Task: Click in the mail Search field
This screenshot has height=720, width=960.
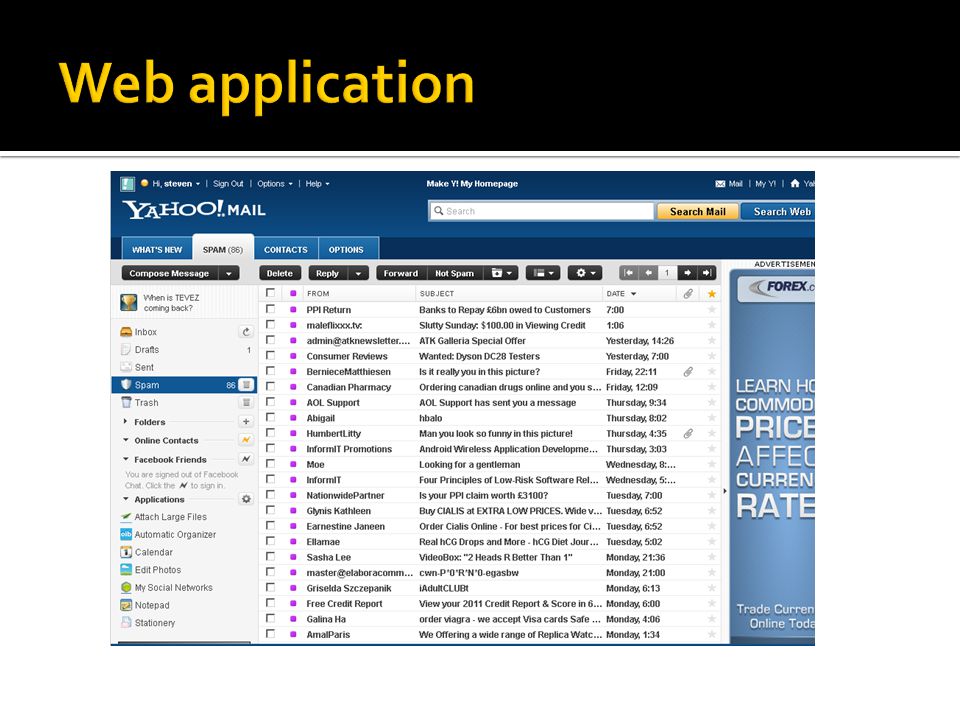Action: pyautogui.click(x=541, y=211)
